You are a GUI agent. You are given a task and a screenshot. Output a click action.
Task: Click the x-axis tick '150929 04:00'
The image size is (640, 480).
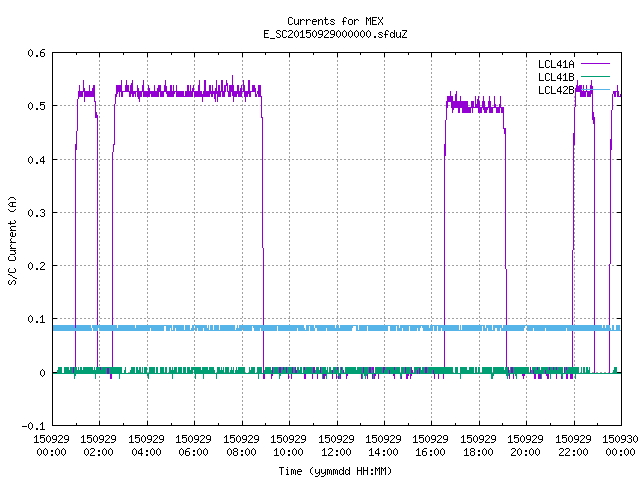146,445
